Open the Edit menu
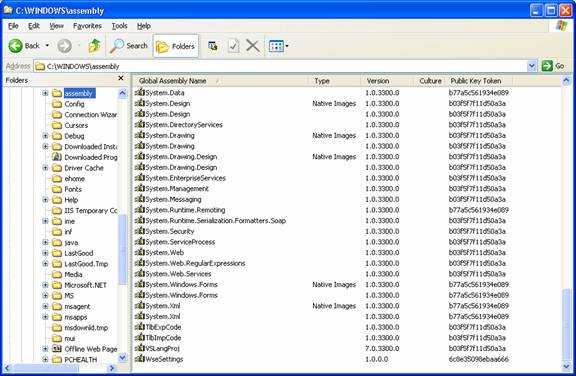This screenshot has height=376, width=576. pyautogui.click(x=34, y=26)
